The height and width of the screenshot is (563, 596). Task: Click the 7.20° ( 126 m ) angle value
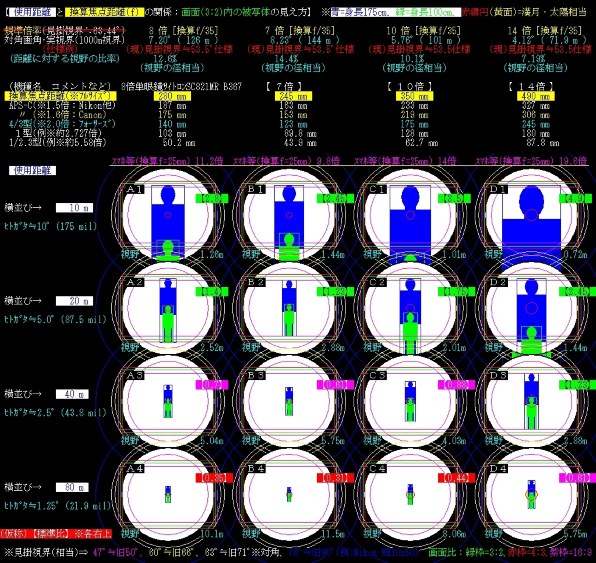coord(184,40)
